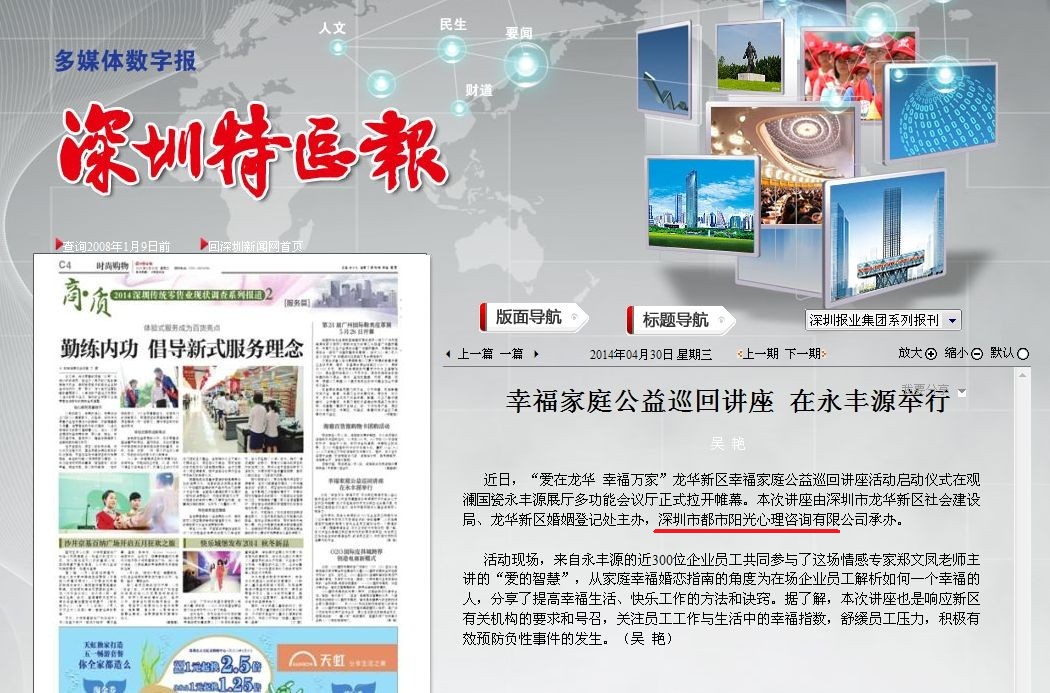This screenshot has height=693, width=1050.
Task: Click the arrow icon on 标题导航 button
Action: click(722, 321)
